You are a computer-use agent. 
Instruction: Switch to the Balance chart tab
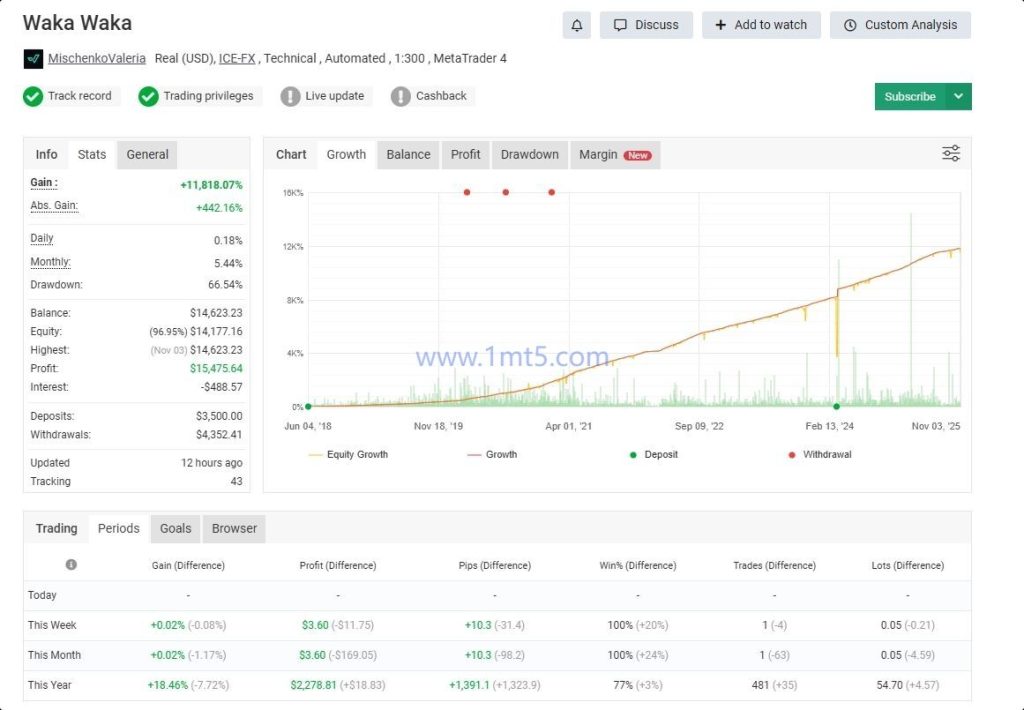pyautogui.click(x=409, y=154)
